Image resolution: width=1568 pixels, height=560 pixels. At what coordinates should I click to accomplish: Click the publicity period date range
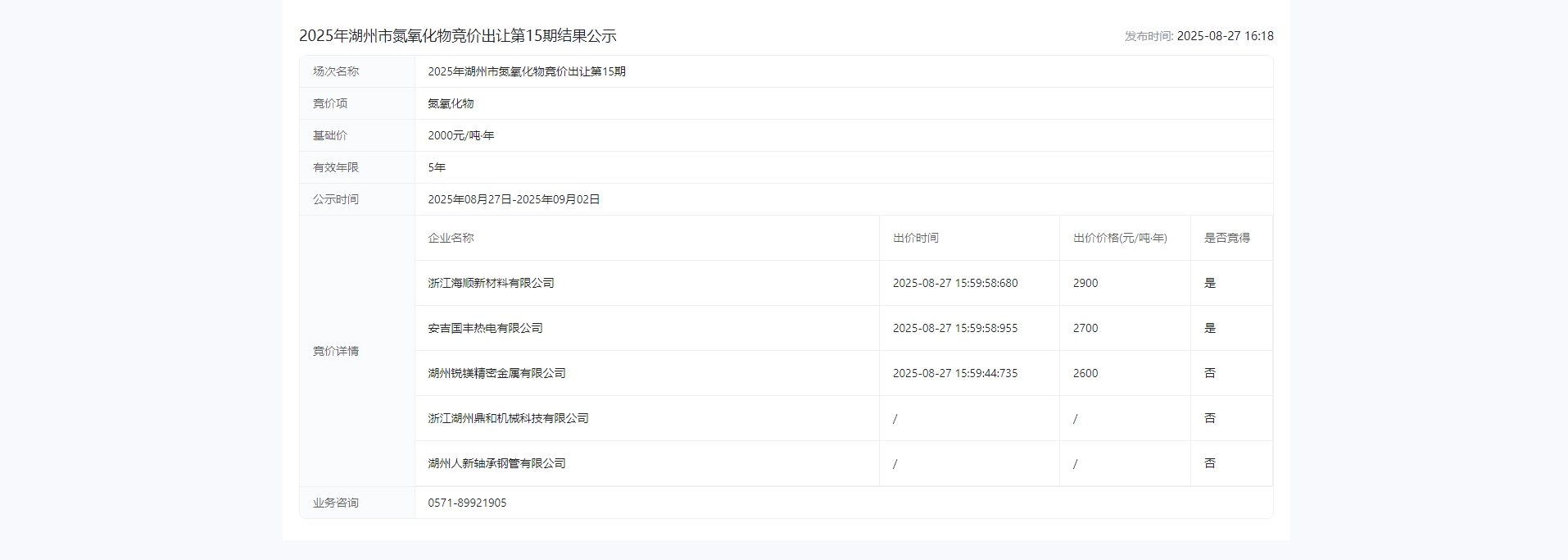pyautogui.click(x=514, y=199)
